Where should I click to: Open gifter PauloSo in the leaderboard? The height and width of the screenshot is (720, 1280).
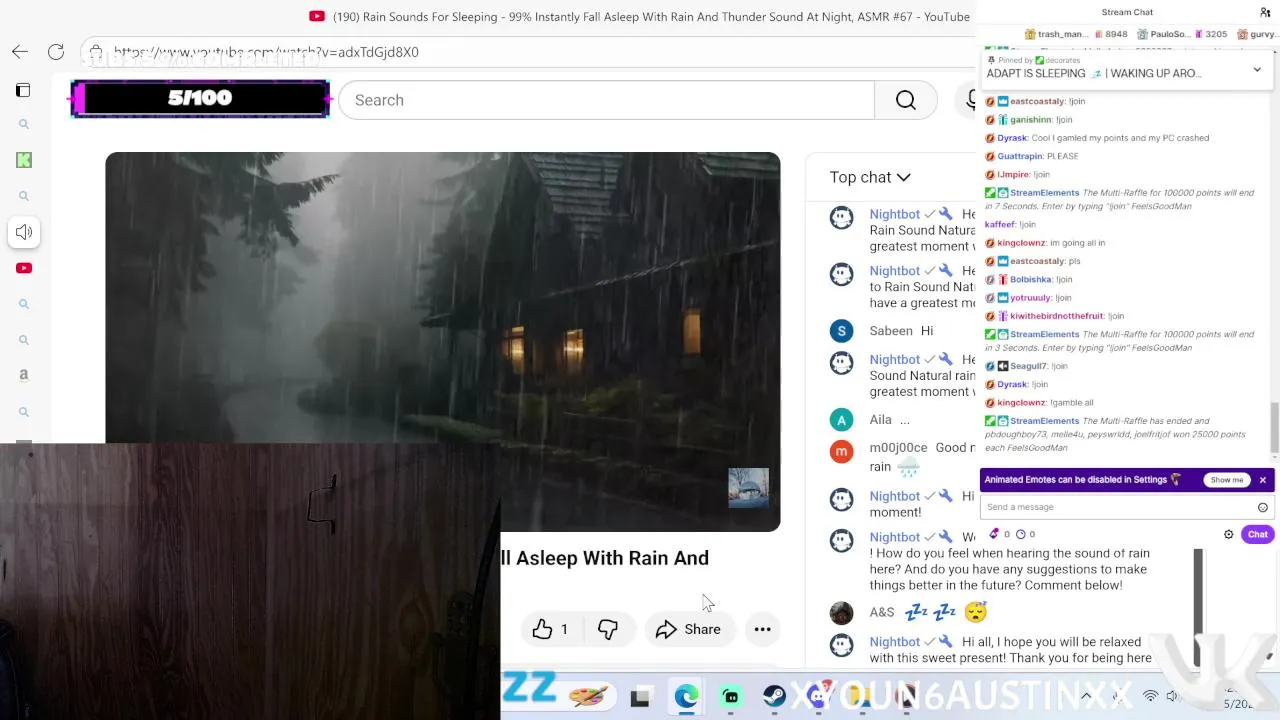[x=1163, y=34]
